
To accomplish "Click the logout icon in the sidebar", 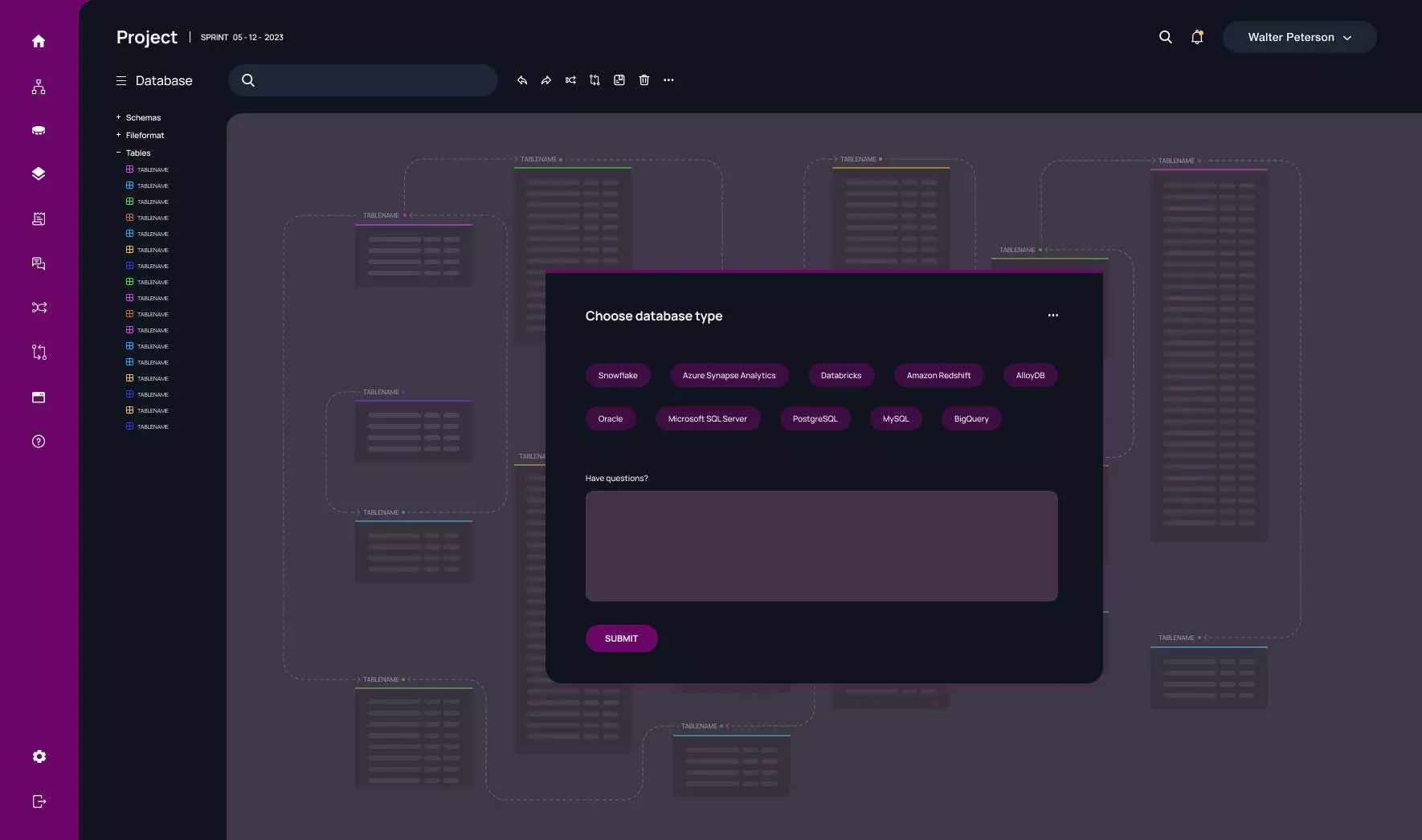I will coord(39,801).
